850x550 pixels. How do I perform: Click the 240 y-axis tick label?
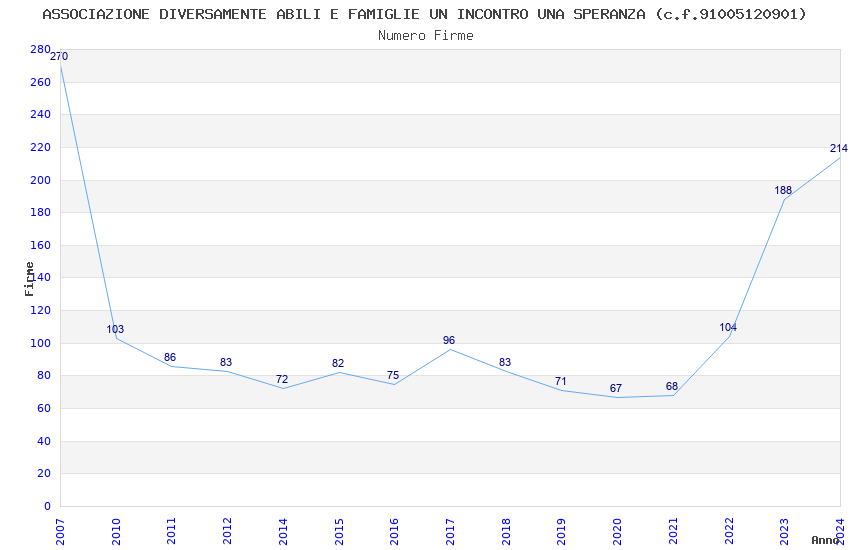click(40, 114)
